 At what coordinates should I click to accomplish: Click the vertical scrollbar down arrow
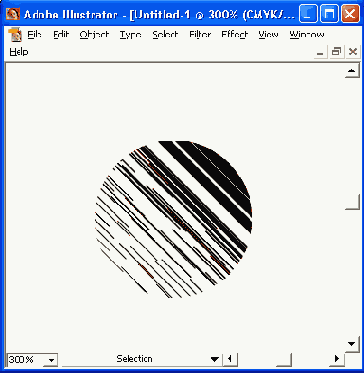tap(352, 344)
